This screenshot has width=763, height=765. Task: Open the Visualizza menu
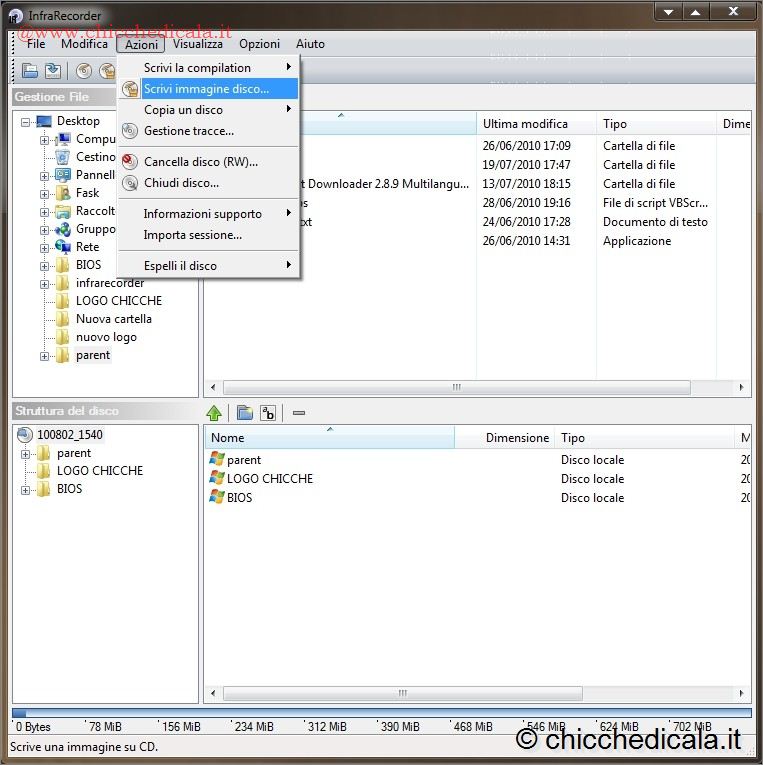tap(197, 44)
